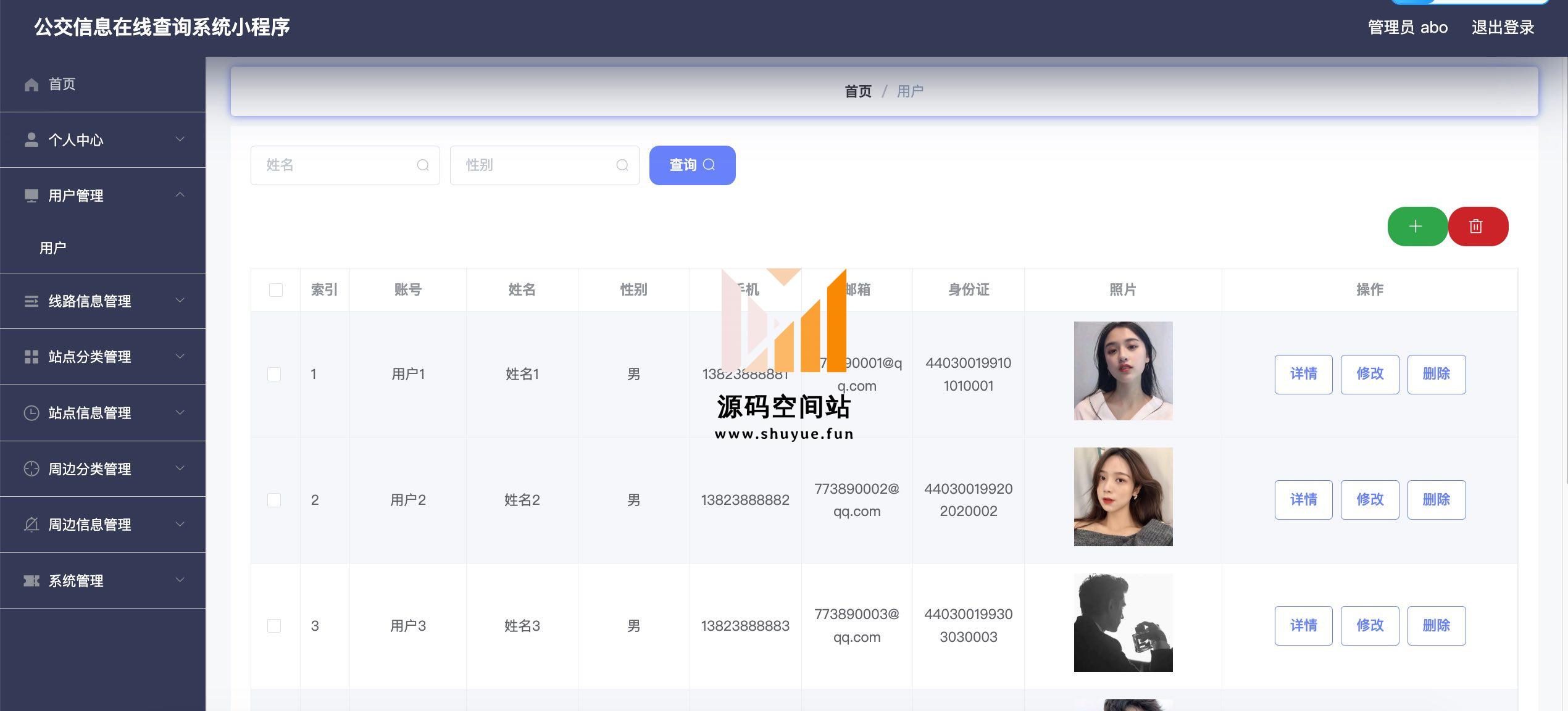
Task: Open the 线路信息管理 menu label
Action: pos(90,301)
